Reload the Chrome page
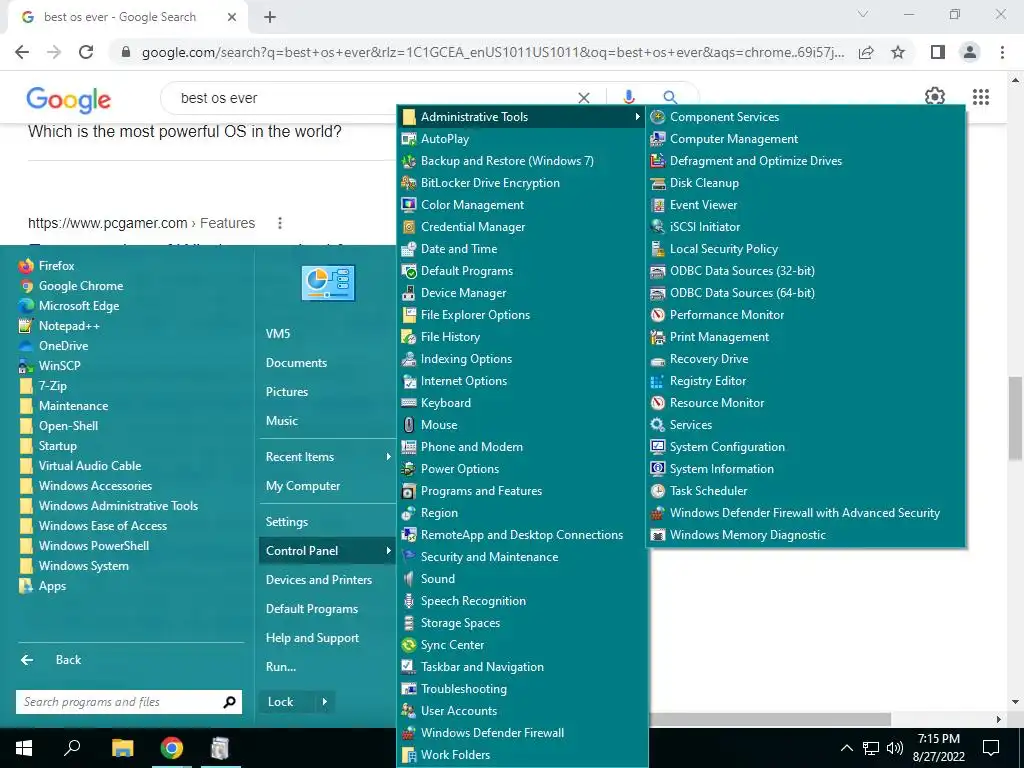Image resolution: width=1024 pixels, height=768 pixels. click(86, 52)
